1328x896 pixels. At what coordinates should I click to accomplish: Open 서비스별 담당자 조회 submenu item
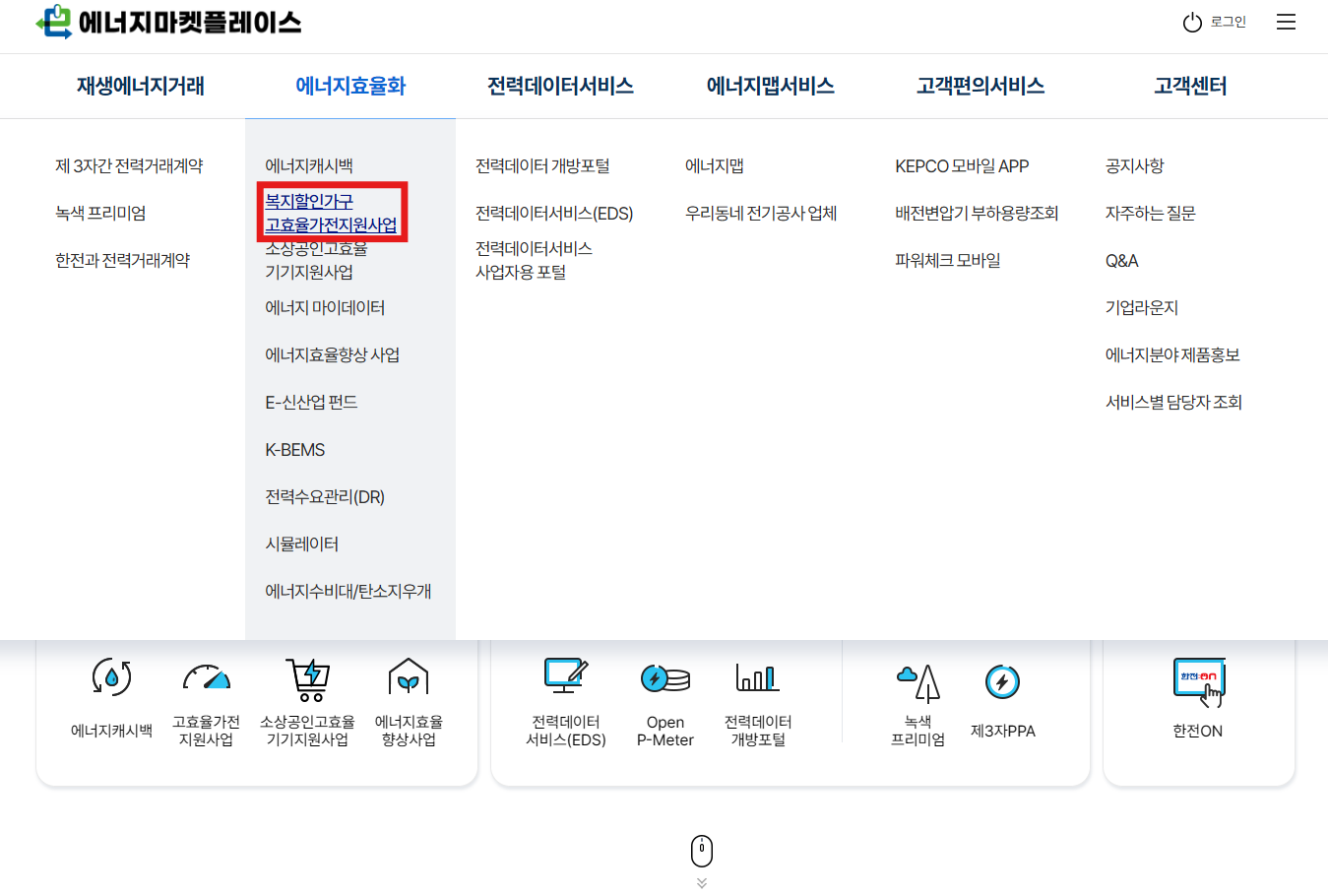pos(1173,403)
